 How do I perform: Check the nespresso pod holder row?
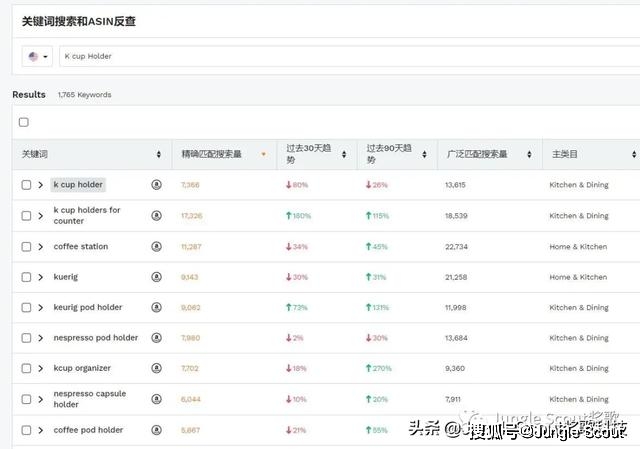[x=26, y=338]
